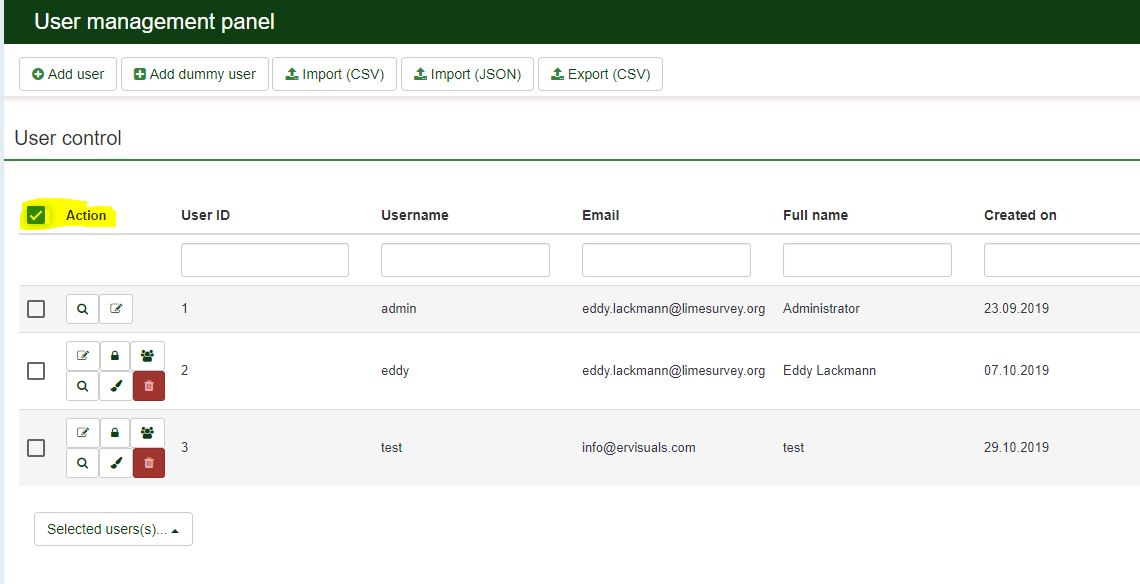Delete user eddy with the red trash icon
1140x584 pixels.
[148, 386]
